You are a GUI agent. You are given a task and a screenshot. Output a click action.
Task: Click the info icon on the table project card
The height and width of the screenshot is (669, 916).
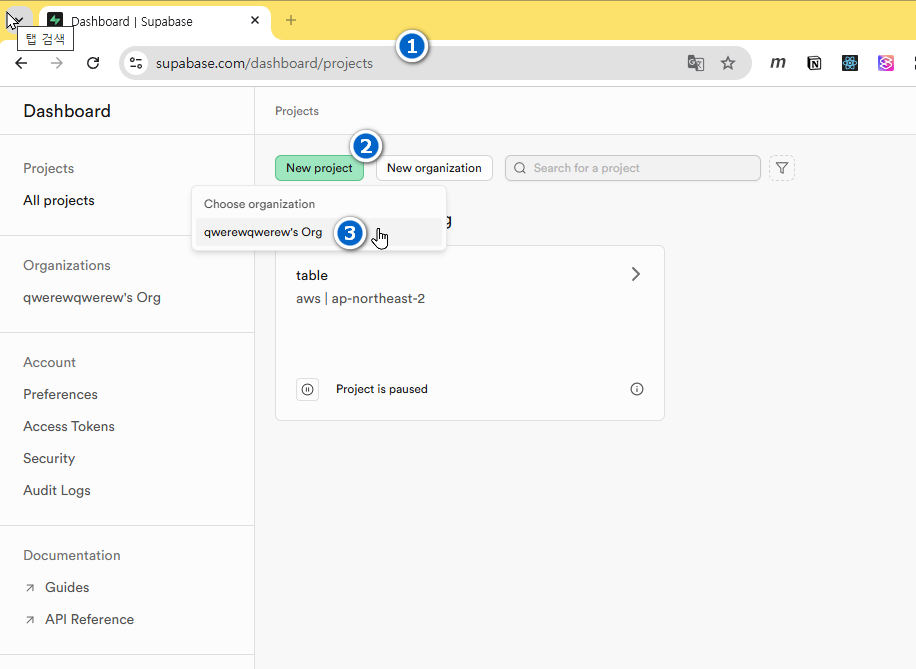[637, 389]
